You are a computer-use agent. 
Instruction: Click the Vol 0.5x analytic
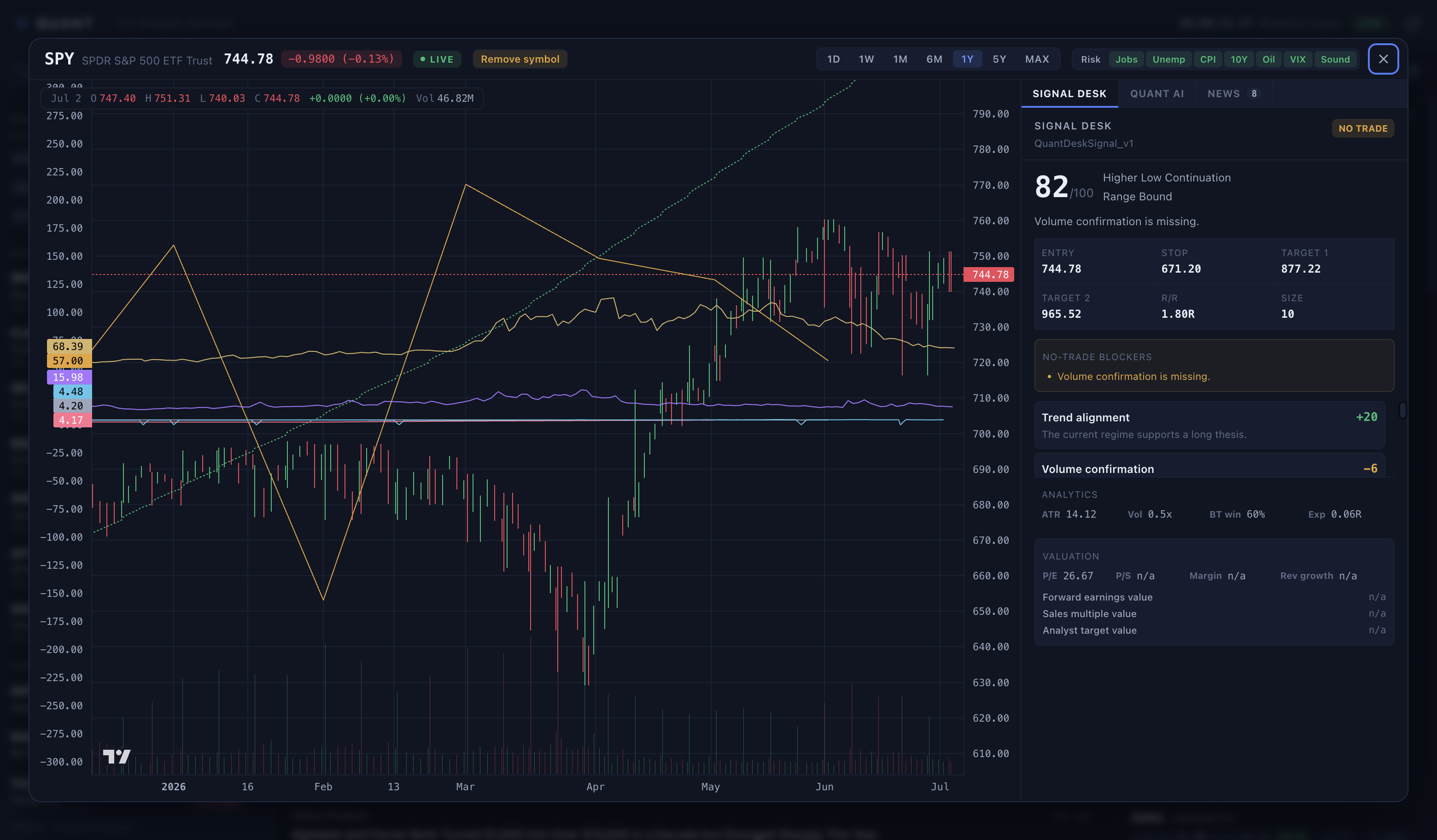tap(1150, 514)
